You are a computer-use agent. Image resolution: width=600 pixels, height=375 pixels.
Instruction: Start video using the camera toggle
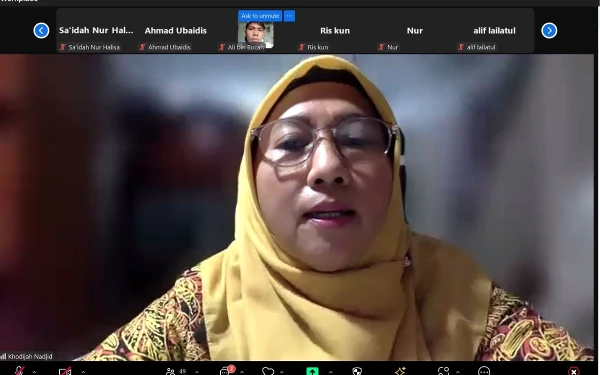pyautogui.click(x=65, y=371)
